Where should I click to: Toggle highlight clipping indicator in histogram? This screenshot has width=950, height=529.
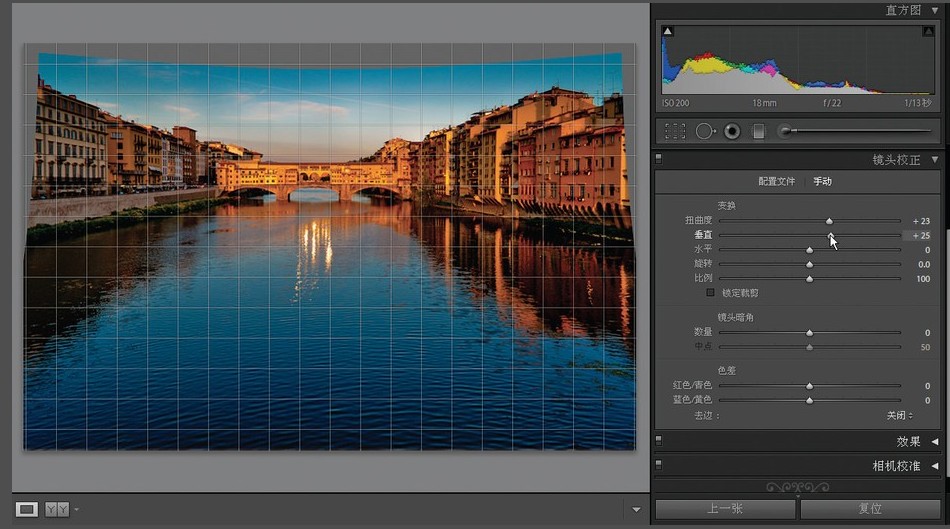[928, 31]
